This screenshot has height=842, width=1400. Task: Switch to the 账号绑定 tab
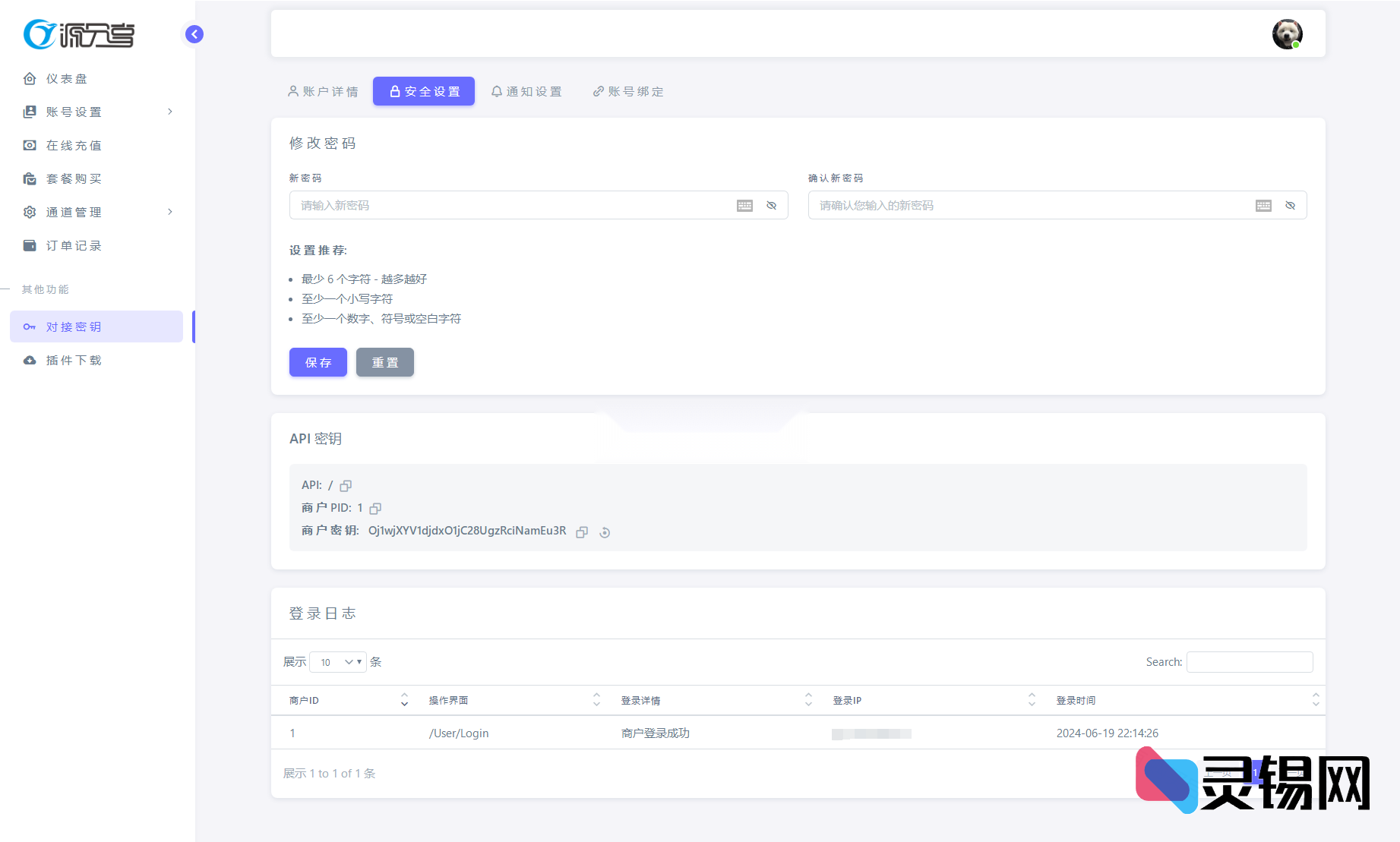pyautogui.click(x=628, y=91)
